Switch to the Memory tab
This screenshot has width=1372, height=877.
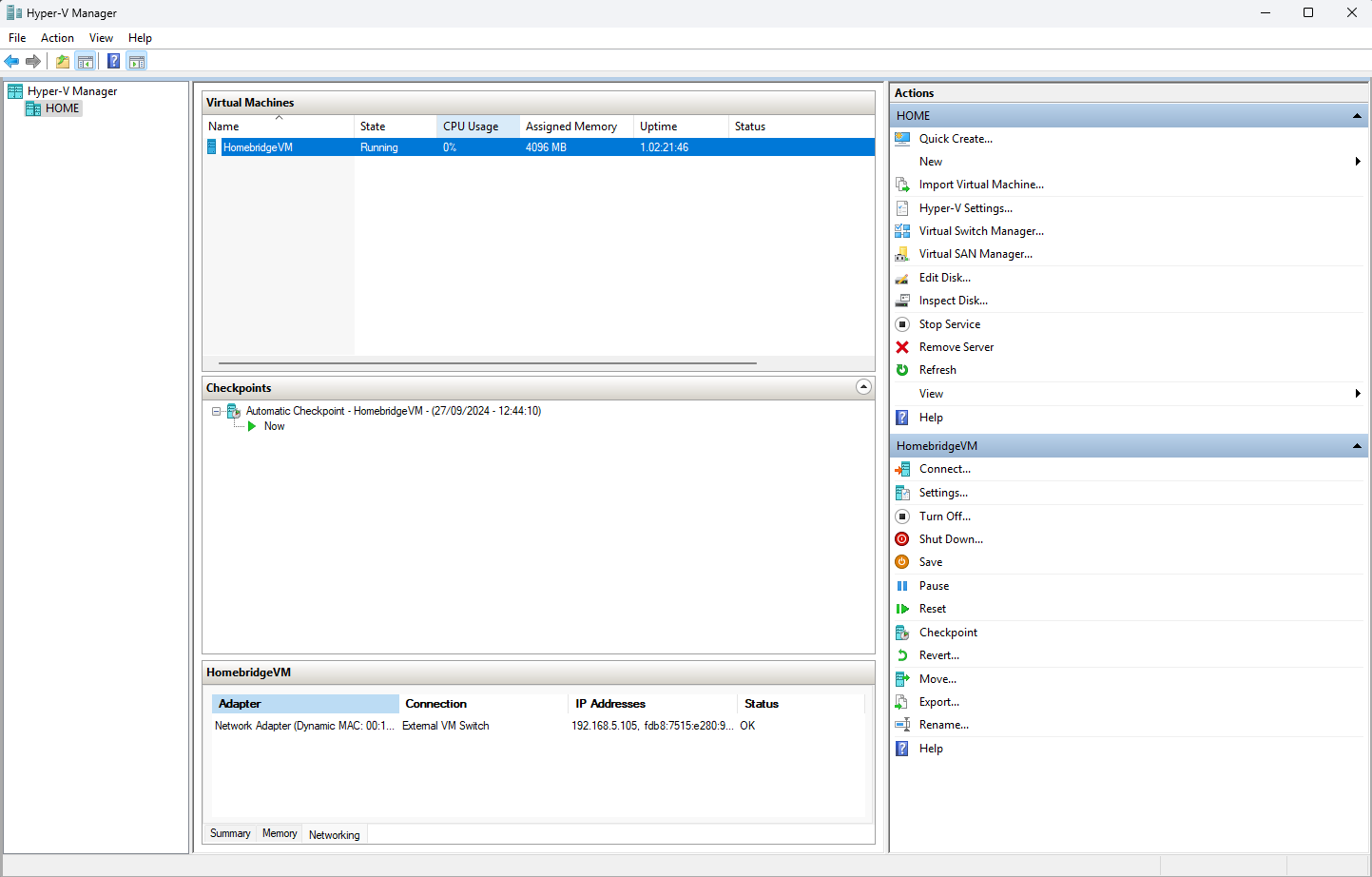tap(280, 833)
